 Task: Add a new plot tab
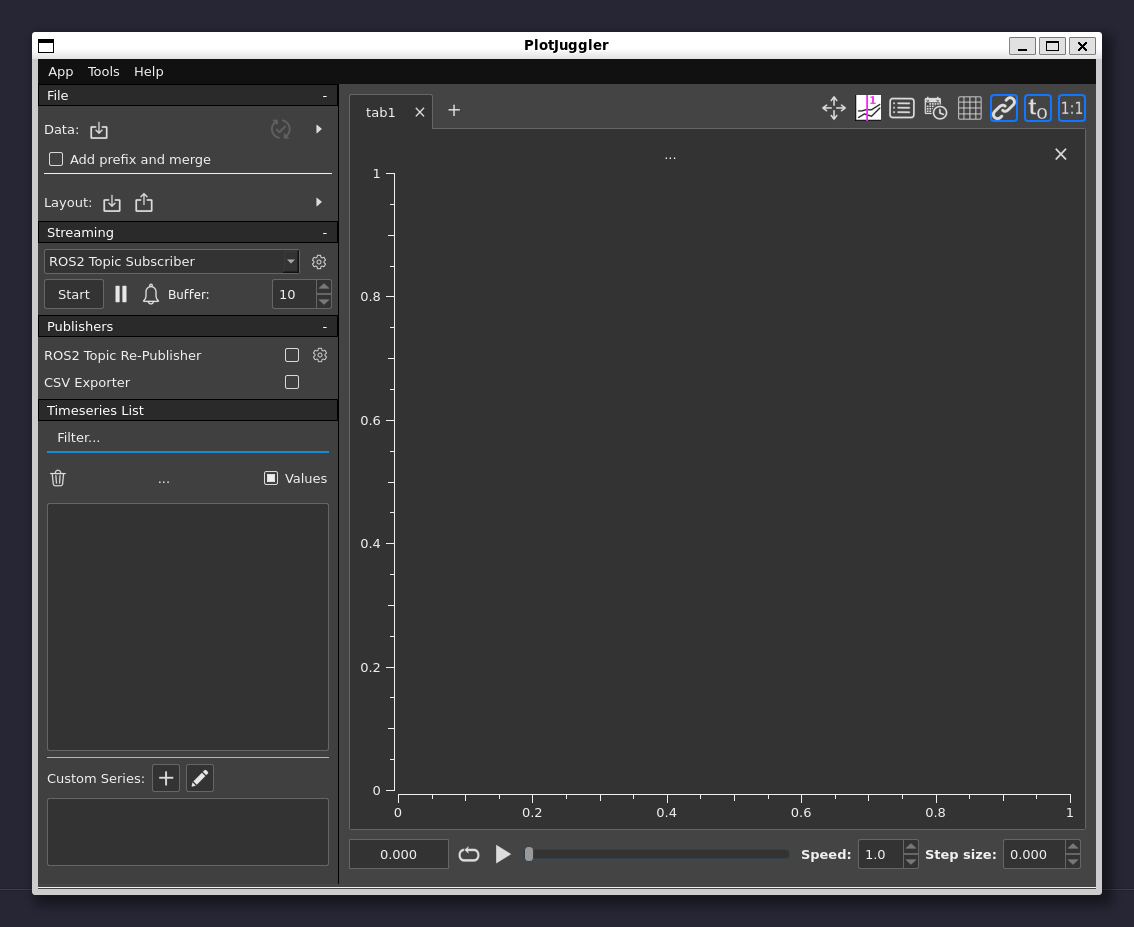(x=454, y=110)
